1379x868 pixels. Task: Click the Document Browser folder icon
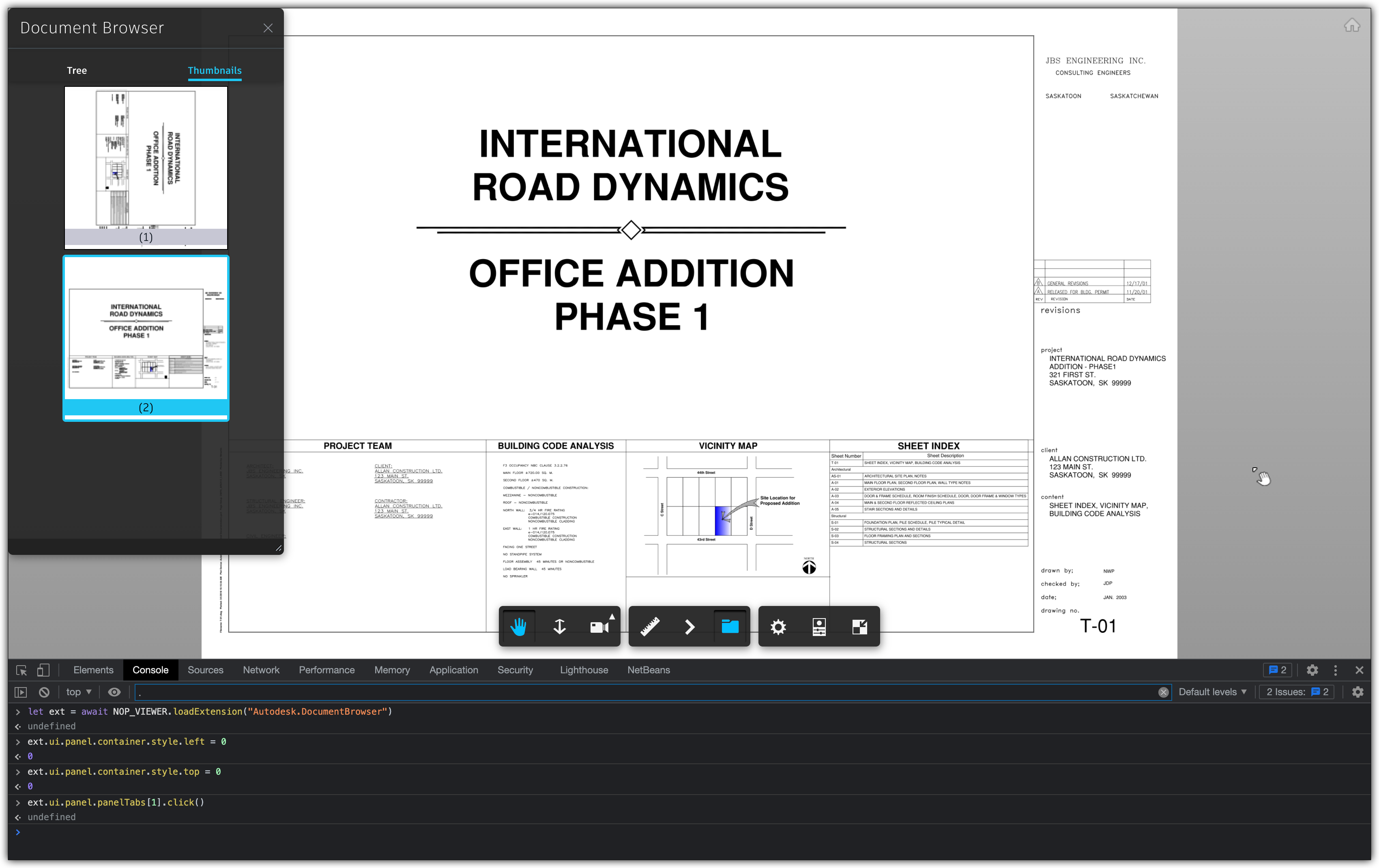tap(730, 626)
